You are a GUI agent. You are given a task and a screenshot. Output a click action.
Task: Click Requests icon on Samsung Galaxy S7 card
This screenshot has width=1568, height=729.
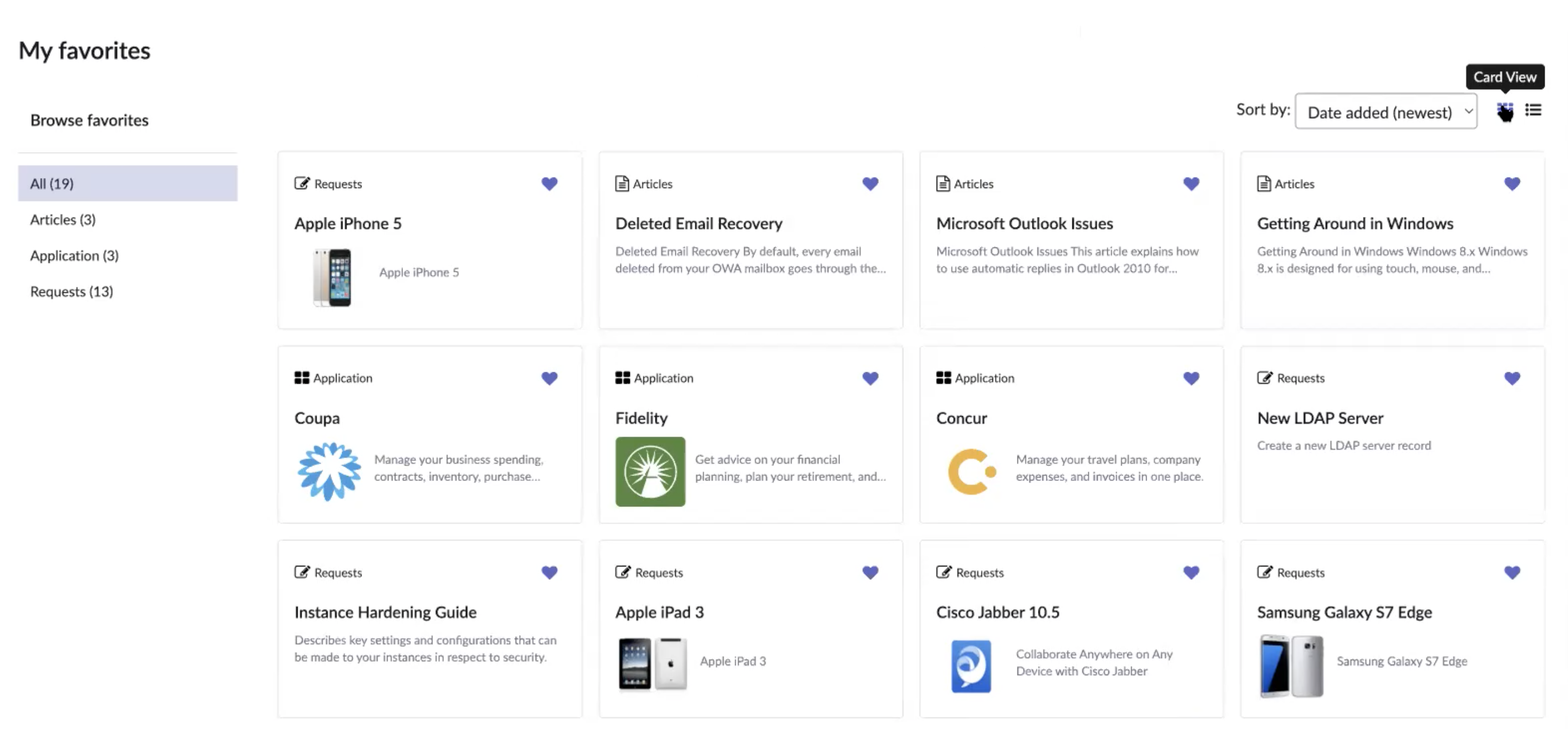coord(1265,573)
